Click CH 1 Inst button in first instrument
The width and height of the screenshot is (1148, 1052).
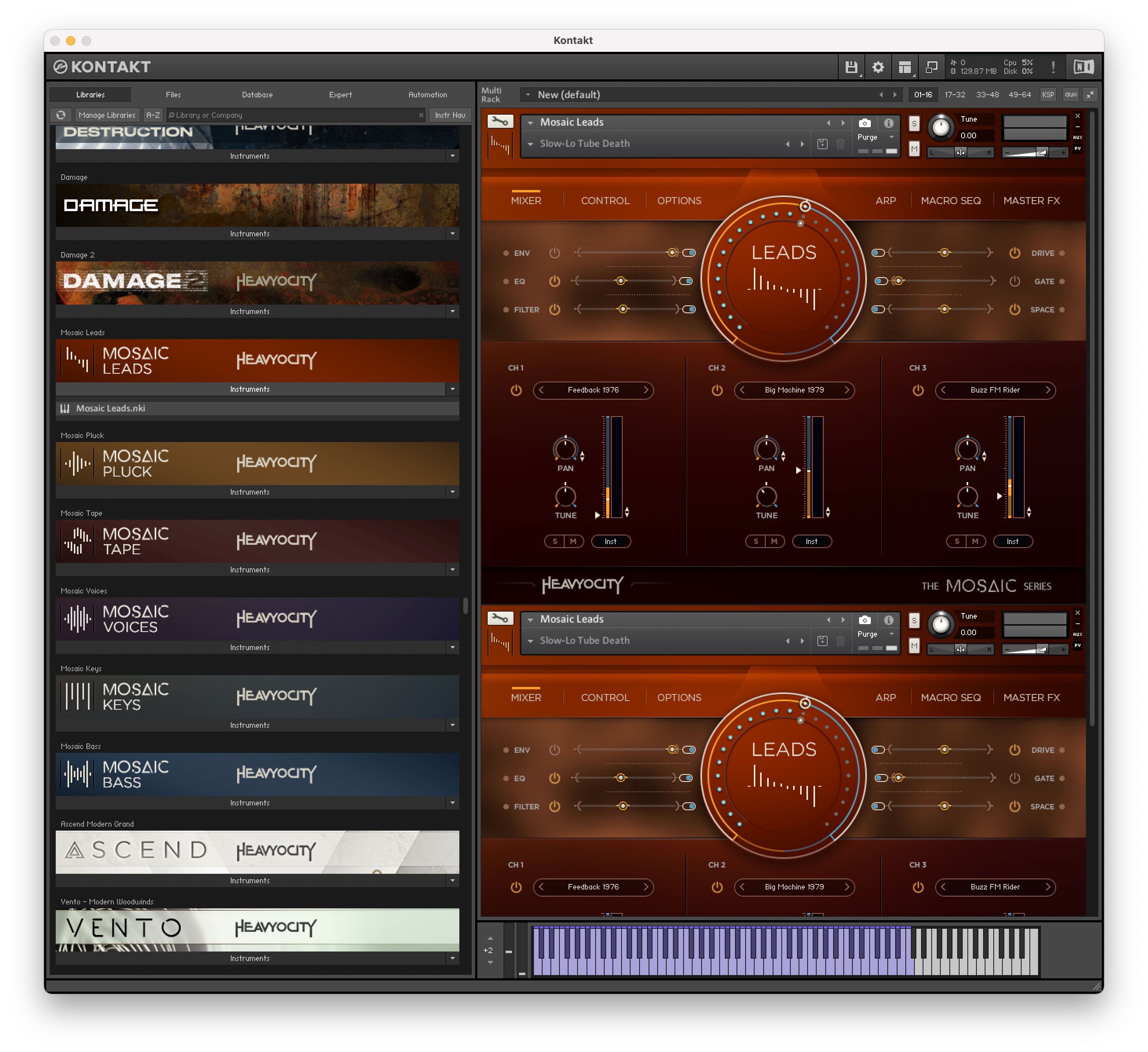tap(611, 541)
